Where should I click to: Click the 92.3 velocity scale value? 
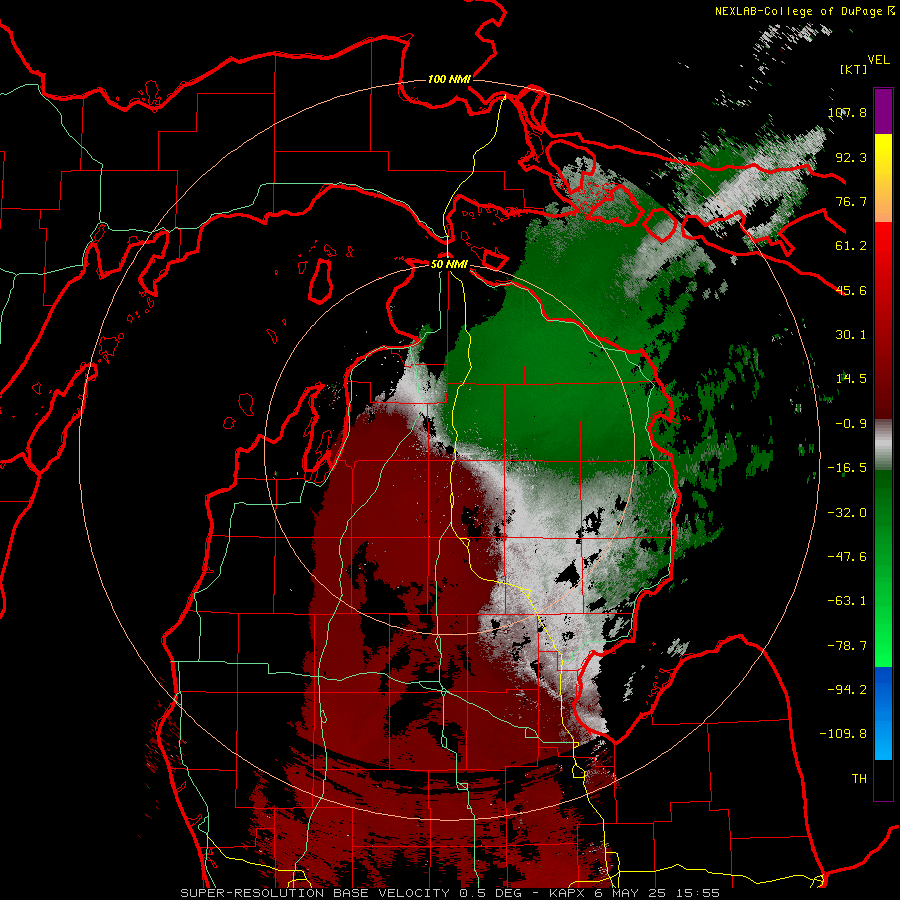(851, 157)
